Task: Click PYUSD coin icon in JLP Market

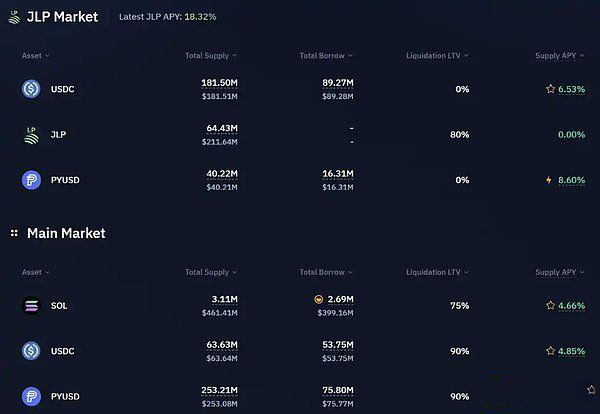Action: [31, 180]
